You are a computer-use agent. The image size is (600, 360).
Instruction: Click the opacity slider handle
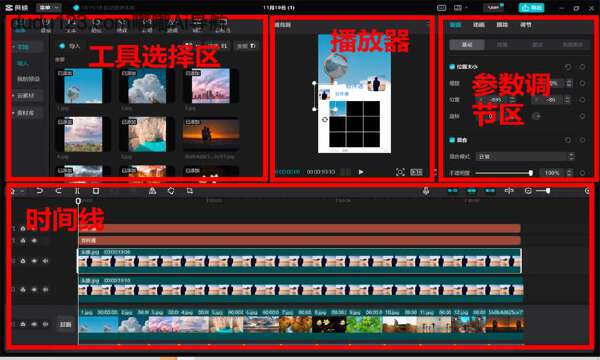click(531, 173)
